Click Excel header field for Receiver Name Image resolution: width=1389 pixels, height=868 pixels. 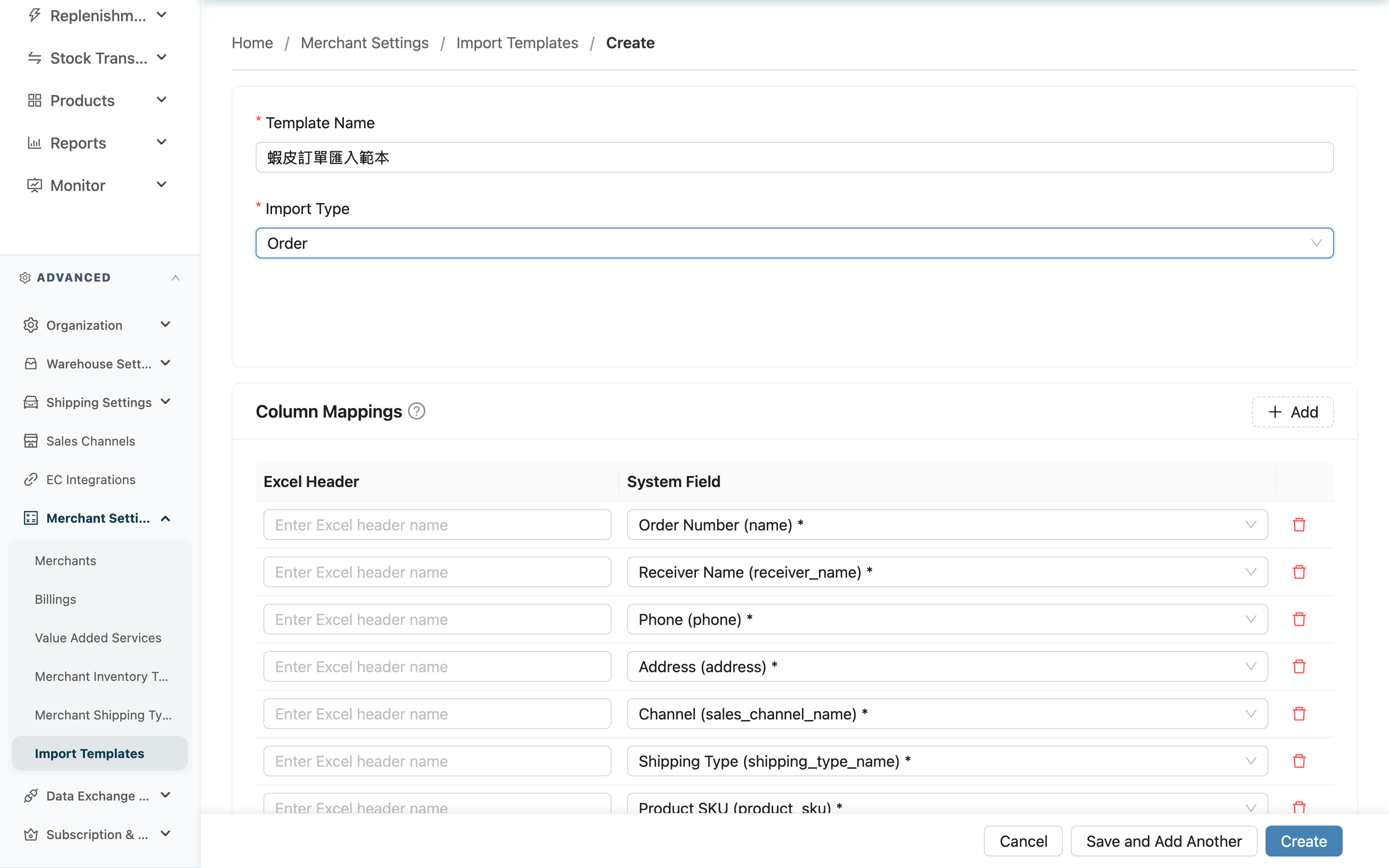point(437,572)
